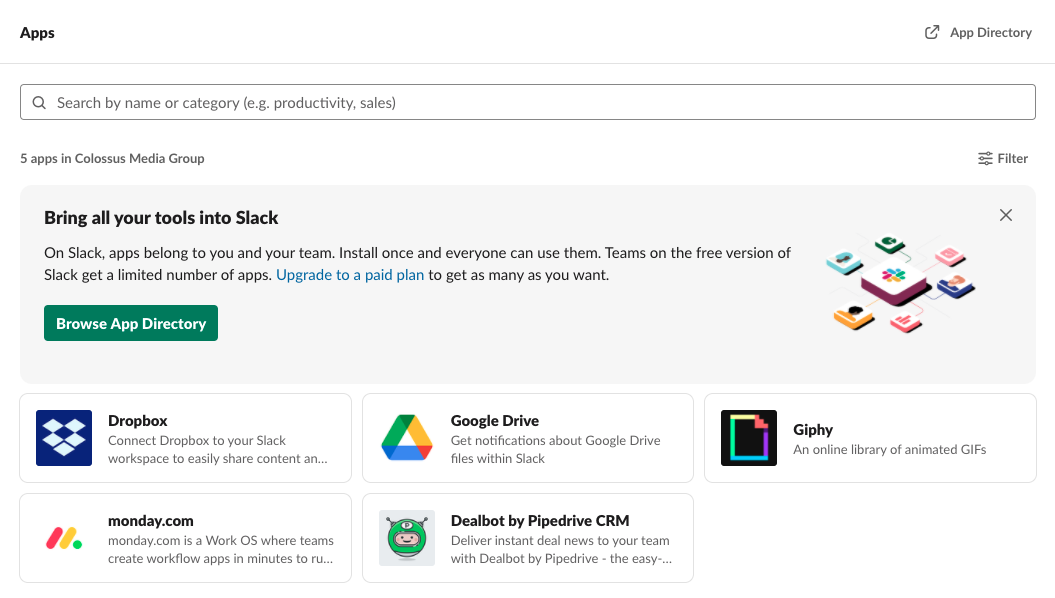The height and width of the screenshot is (598, 1055).
Task: Click the animated GIFs library description
Action: click(889, 449)
